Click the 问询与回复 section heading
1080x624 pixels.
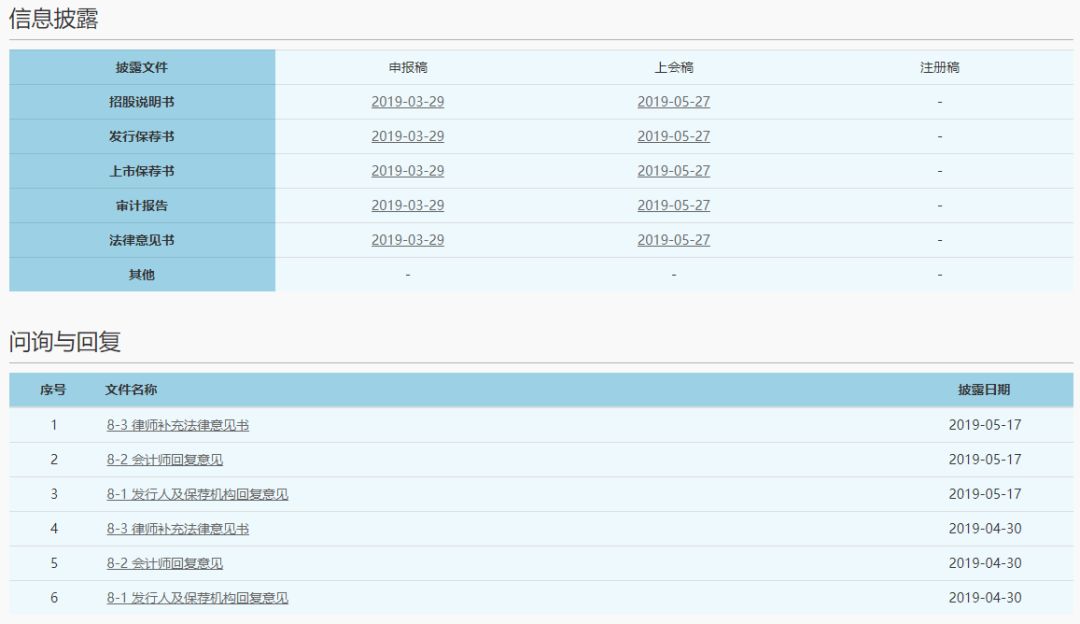click(x=65, y=342)
